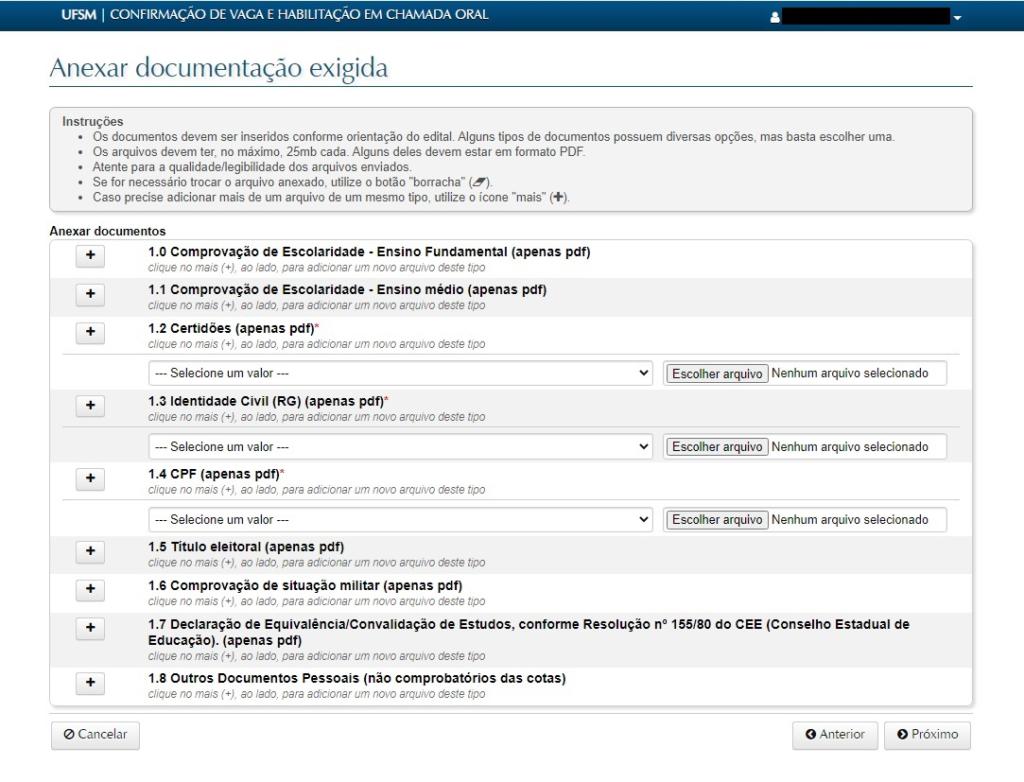
Task: Add situação militar document via plus
Action: tap(90, 589)
